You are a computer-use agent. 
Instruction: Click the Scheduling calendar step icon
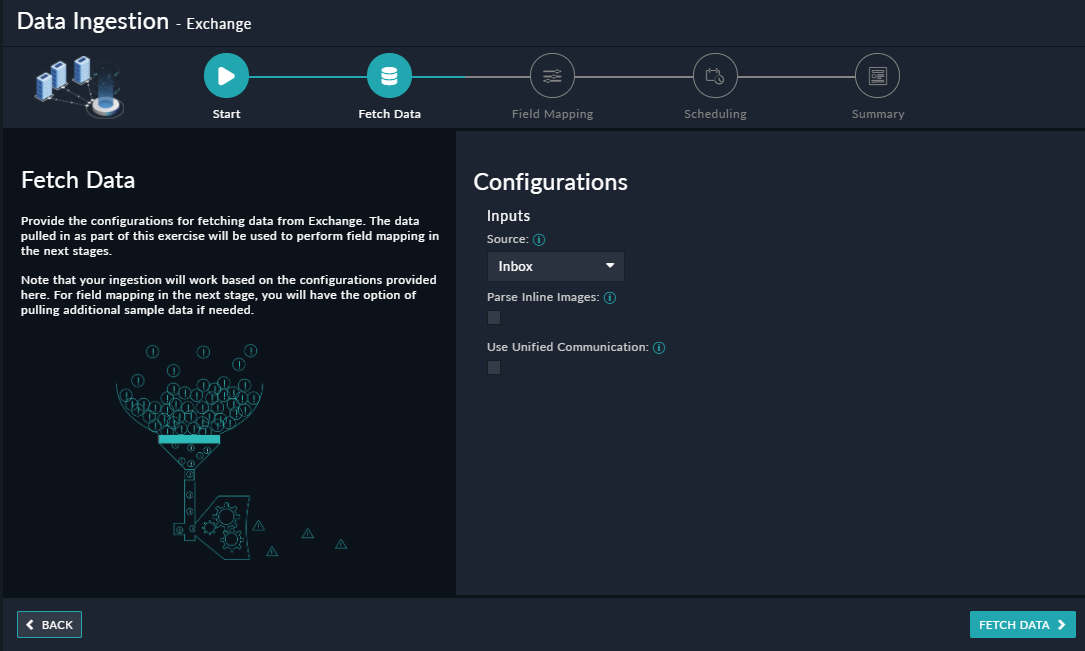715,76
